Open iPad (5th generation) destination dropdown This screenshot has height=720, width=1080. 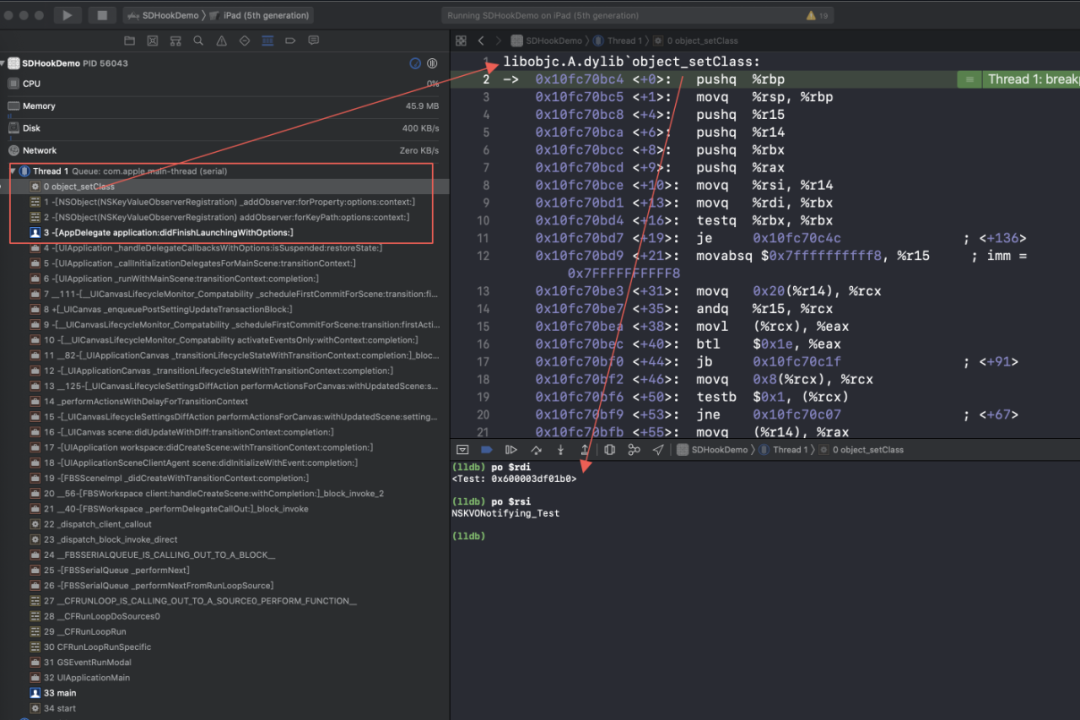(262, 15)
